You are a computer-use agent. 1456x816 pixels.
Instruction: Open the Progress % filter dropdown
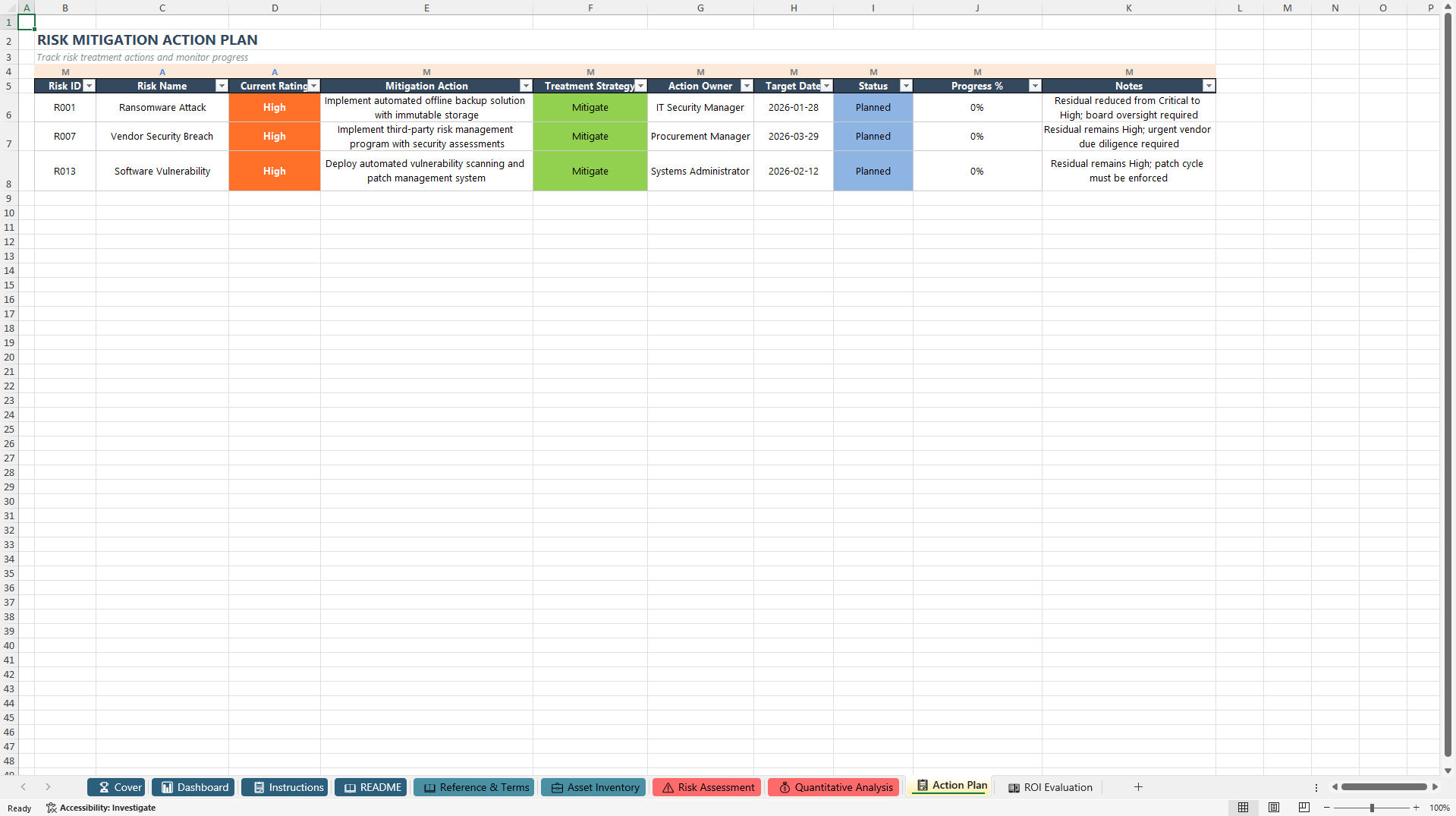pos(1035,86)
